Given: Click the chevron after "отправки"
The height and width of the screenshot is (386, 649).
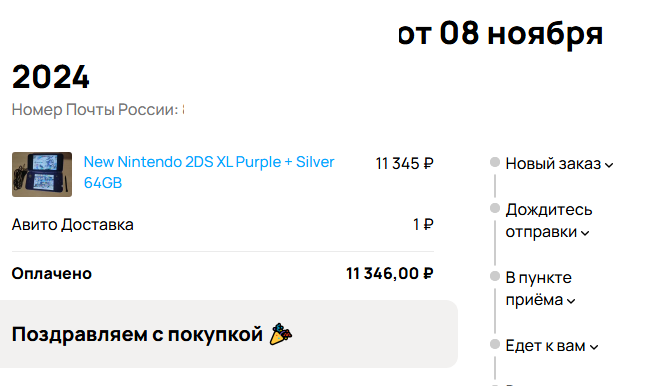Looking at the screenshot, I should pos(585,233).
